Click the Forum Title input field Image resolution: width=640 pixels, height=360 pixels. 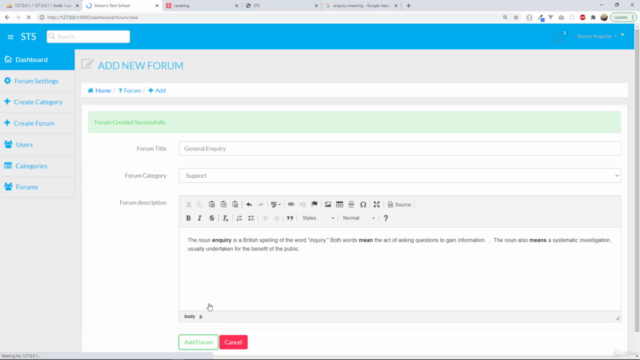pos(400,149)
